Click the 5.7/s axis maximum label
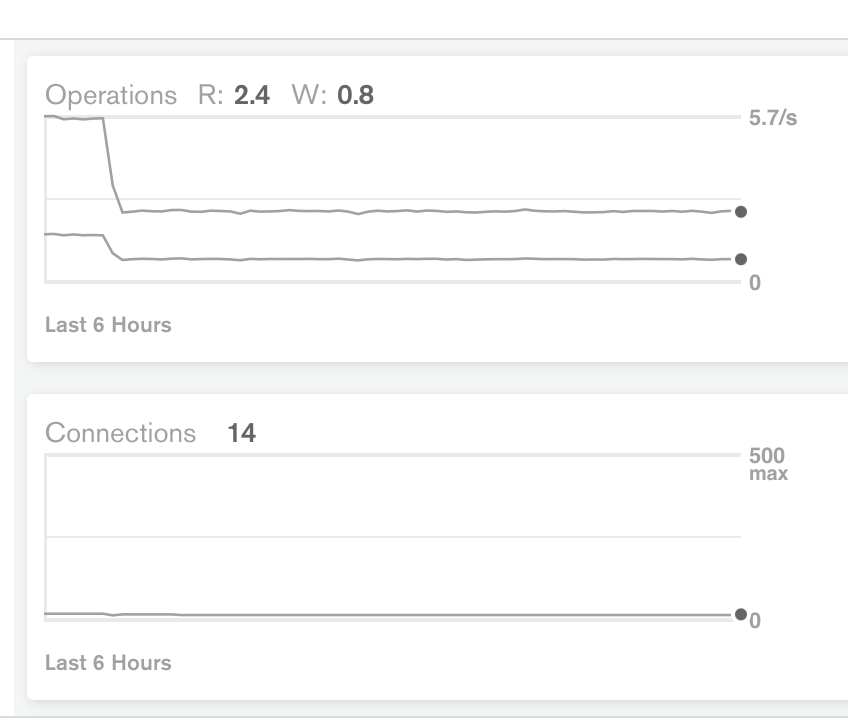 (x=773, y=118)
